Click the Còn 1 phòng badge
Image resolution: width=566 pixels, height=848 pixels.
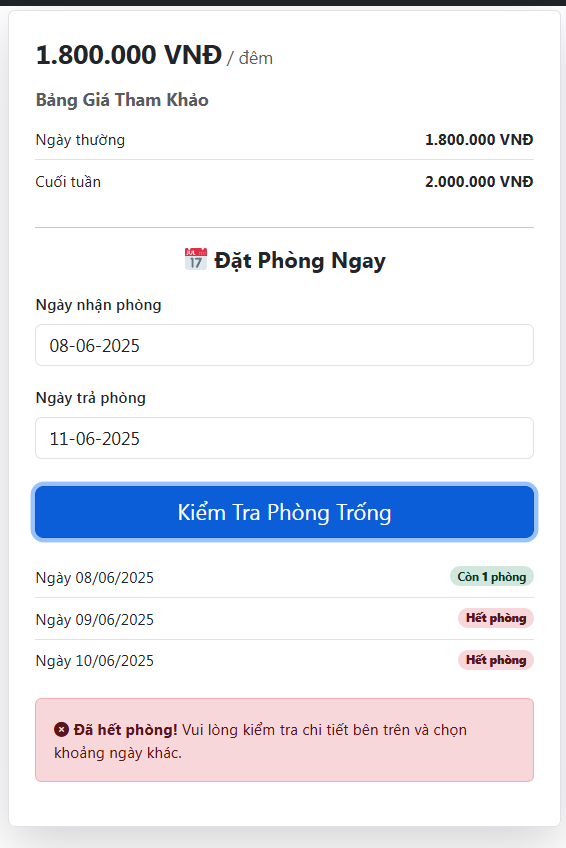pyautogui.click(x=491, y=577)
